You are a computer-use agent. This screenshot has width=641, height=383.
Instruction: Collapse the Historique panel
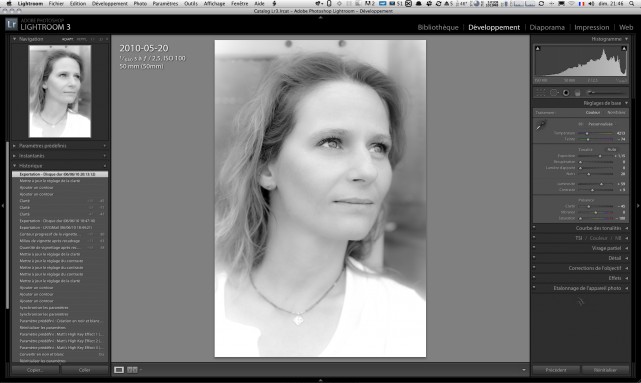[60, 166]
